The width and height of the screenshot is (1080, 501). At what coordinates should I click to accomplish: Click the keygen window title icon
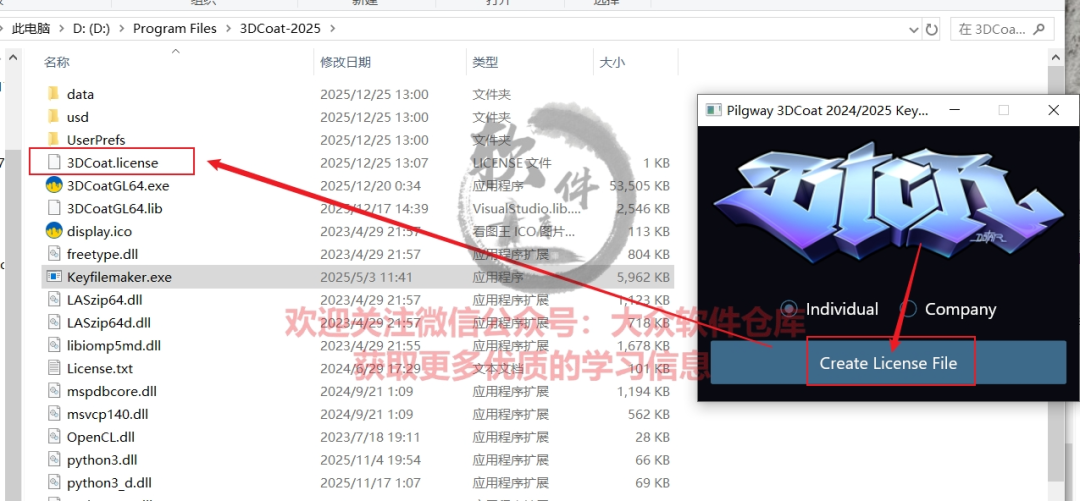click(x=714, y=110)
